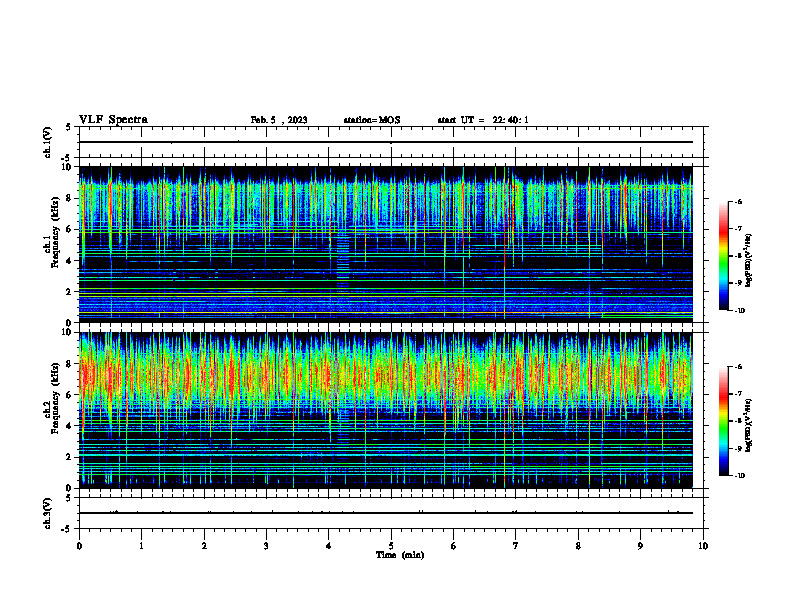Click the "-7" label on ch.2 colorbar
Screen dimensions: 792x612
(x=738, y=394)
